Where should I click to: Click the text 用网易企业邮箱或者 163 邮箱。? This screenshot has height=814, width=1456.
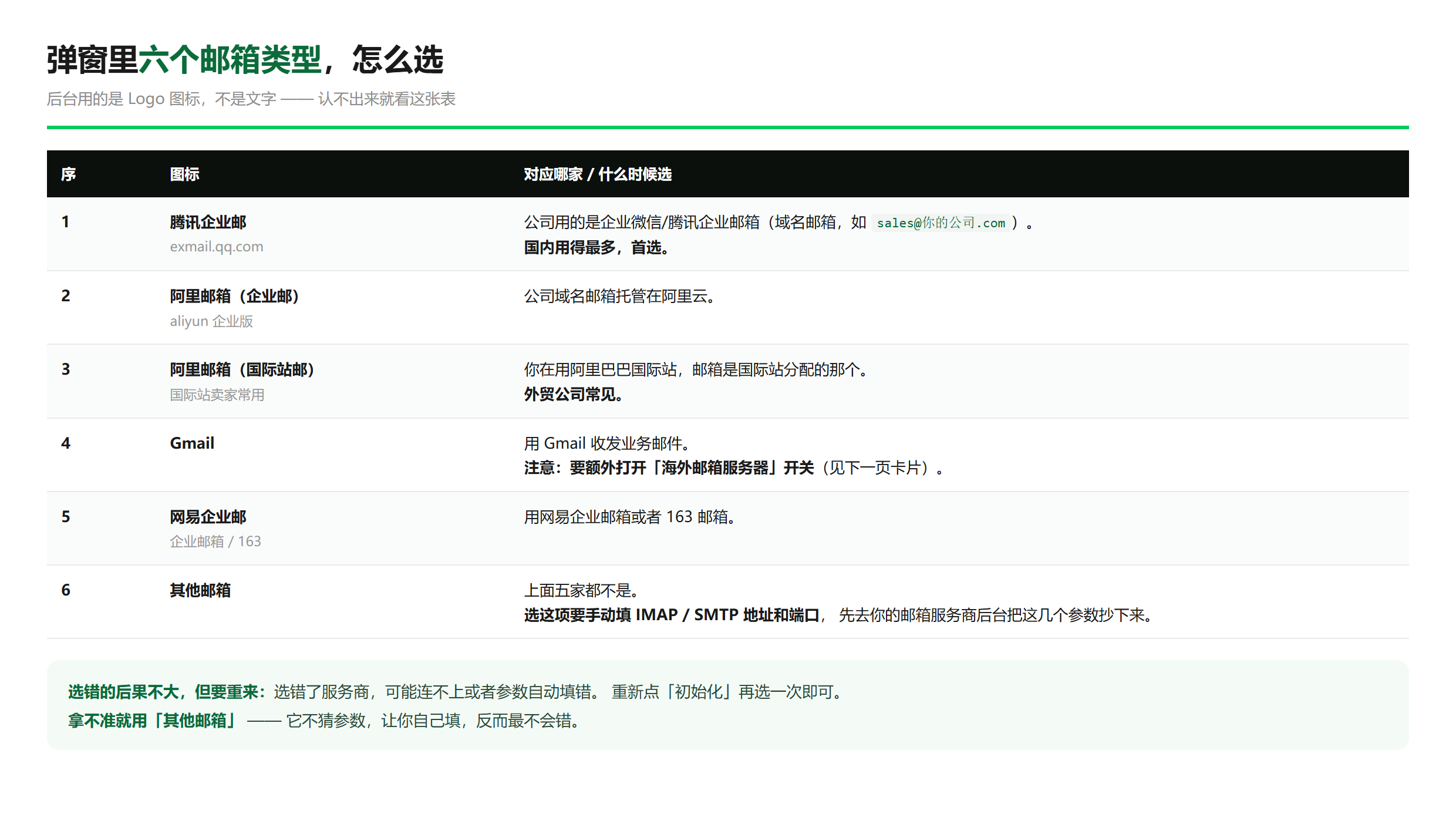[x=631, y=517]
